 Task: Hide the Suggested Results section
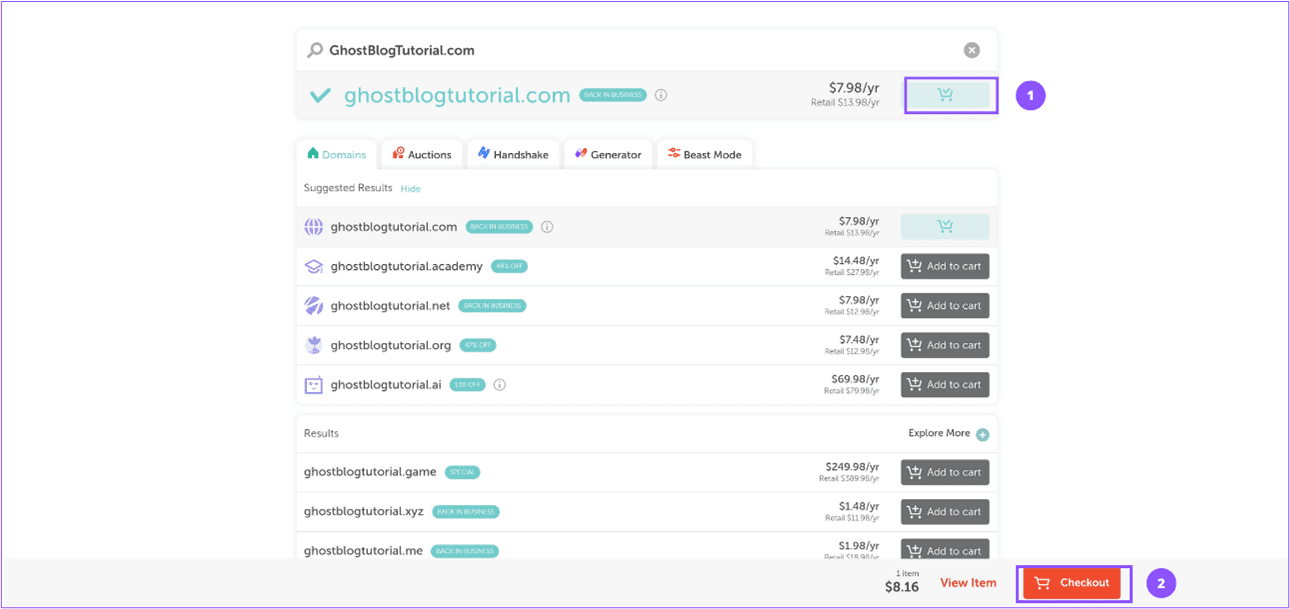(410, 188)
